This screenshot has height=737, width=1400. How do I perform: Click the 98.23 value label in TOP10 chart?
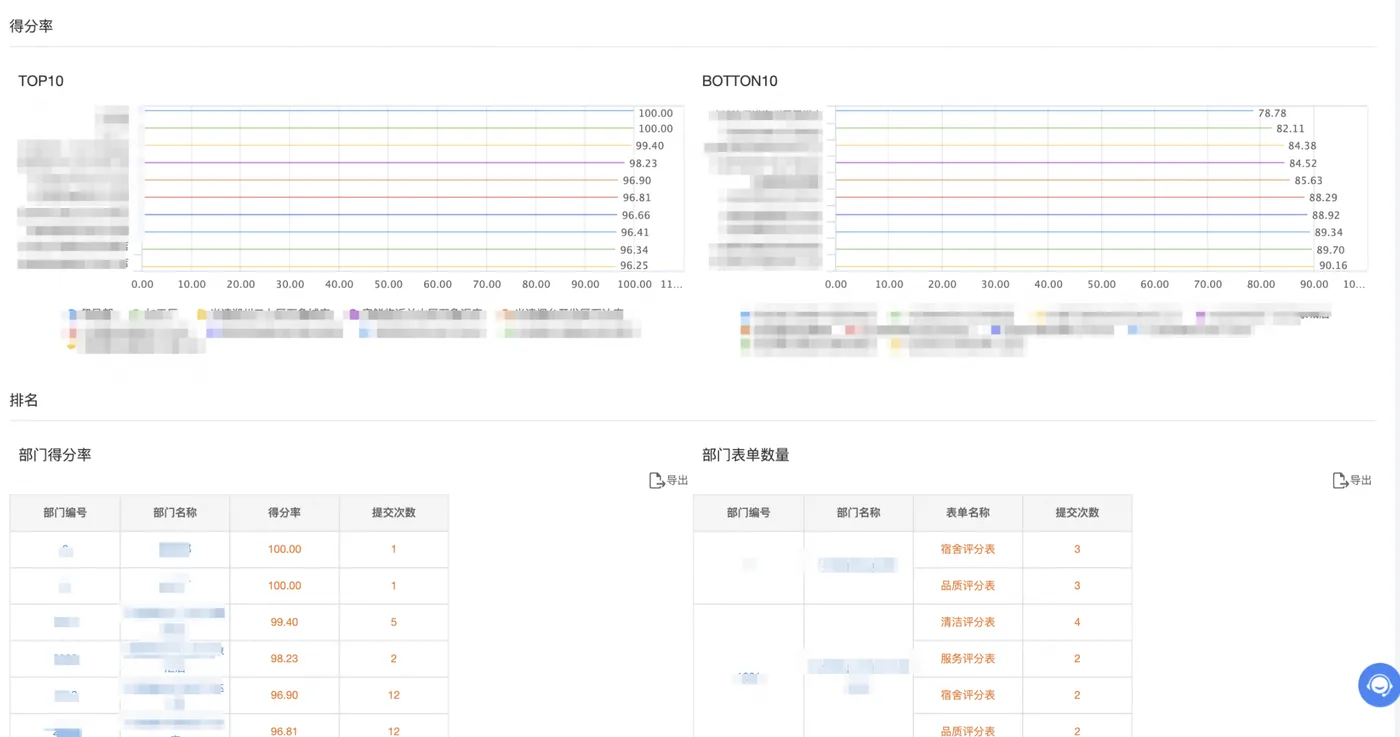click(x=643, y=163)
